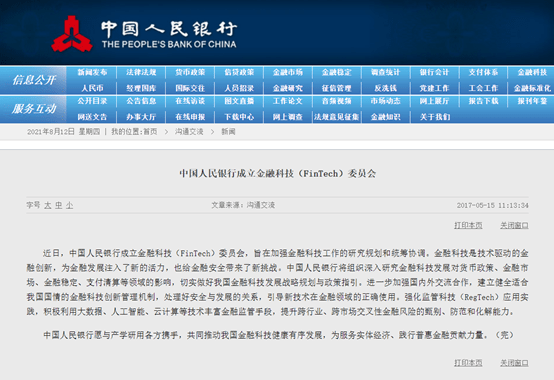
Task: Open the 金融科技 section
Action: pyautogui.click(x=532, y=72)
